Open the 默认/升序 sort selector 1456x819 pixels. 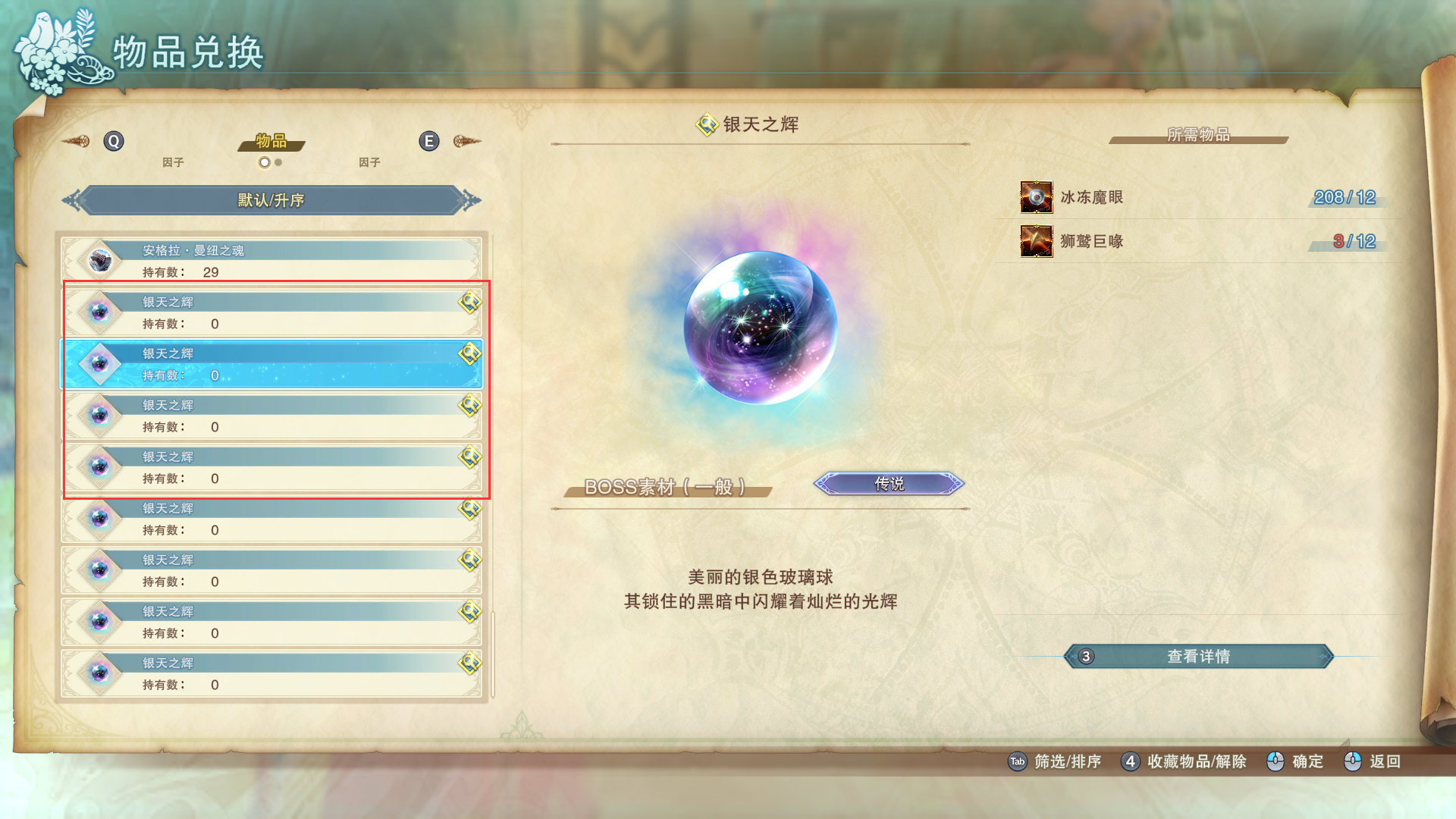click(x=271, y=200)
